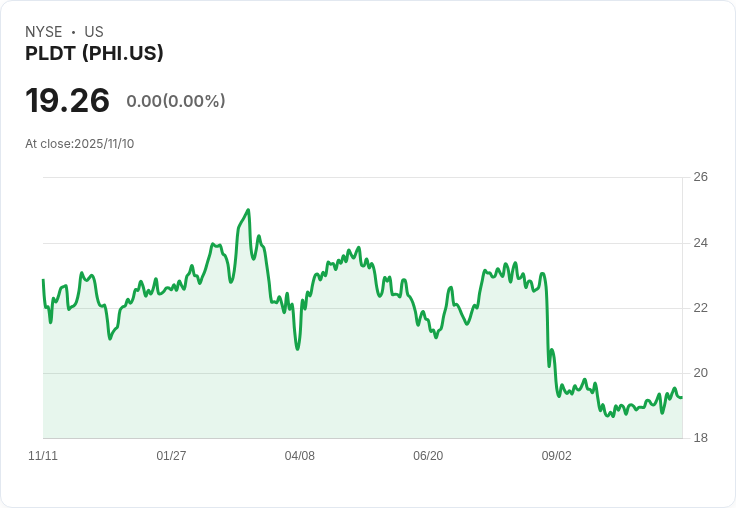This screenshot has height=508, width=736.
Task: Click the 19.26 current price
Action: [67, 100]
